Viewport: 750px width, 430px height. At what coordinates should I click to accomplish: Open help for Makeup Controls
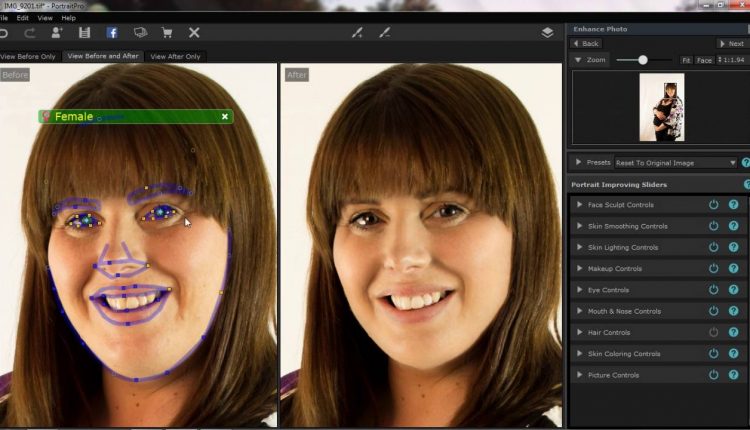coord(733,268)
